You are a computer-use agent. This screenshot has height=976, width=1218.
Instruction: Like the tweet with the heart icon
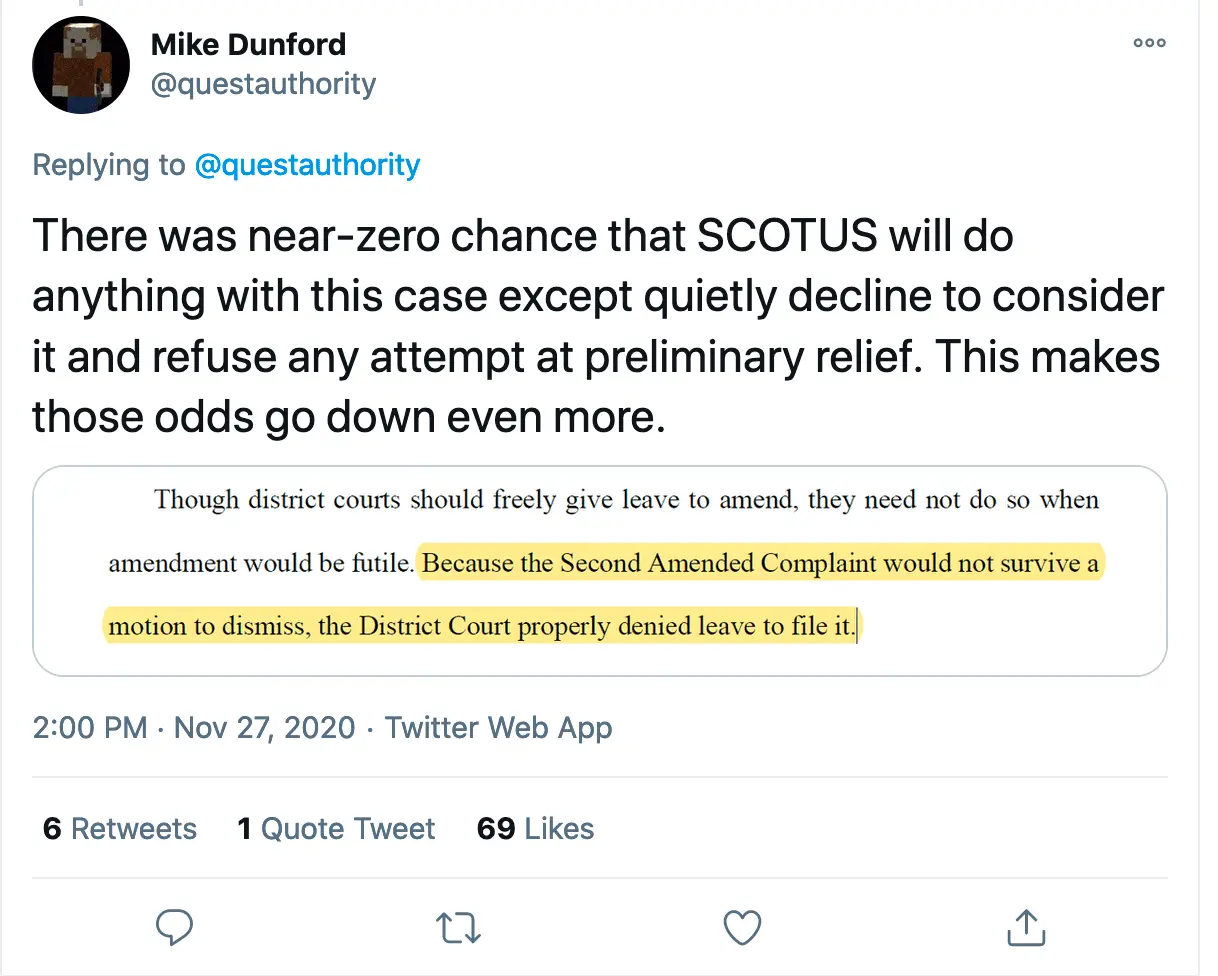(x=742, y=927)
